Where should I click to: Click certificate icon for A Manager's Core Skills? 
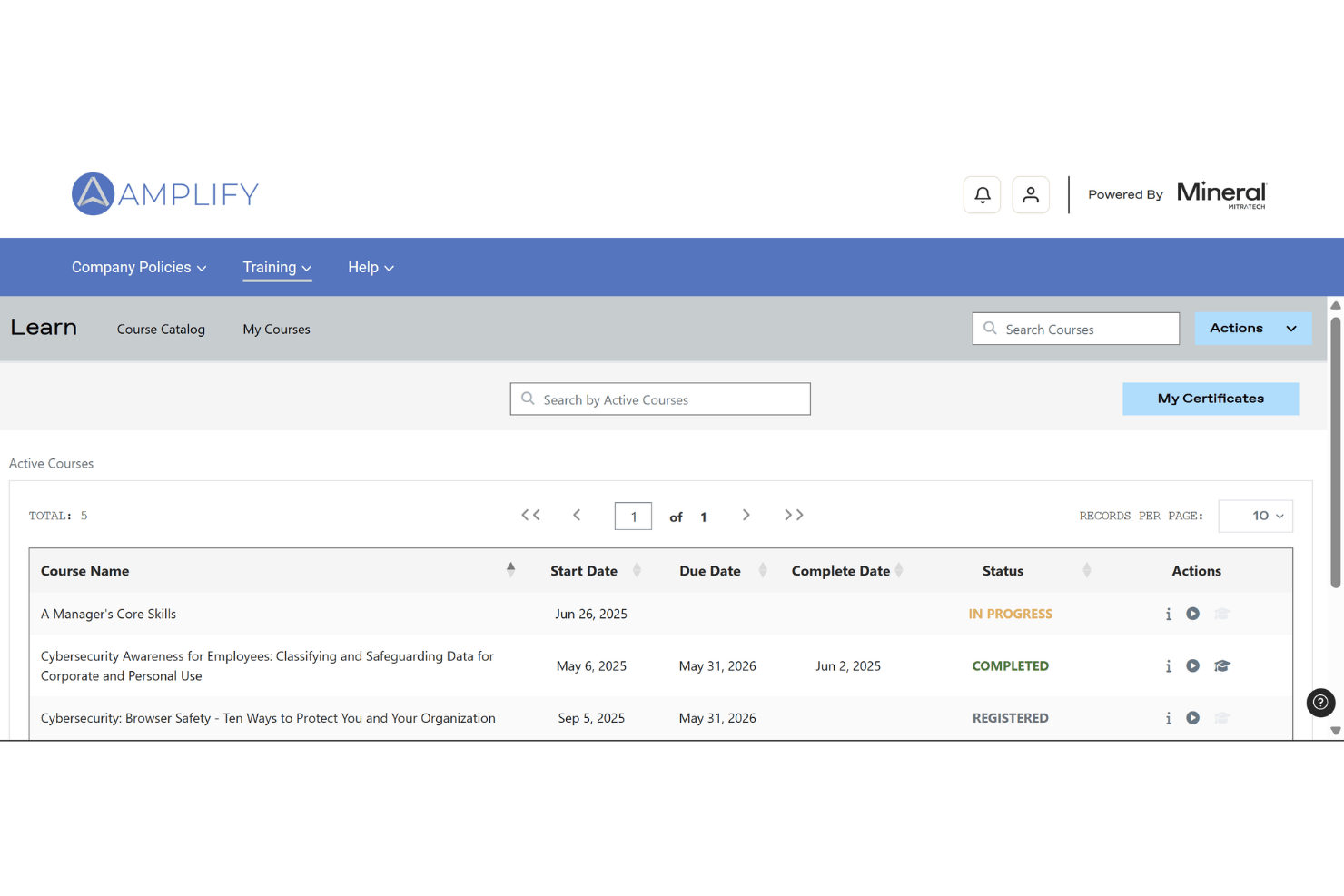tap(1222, 614)
